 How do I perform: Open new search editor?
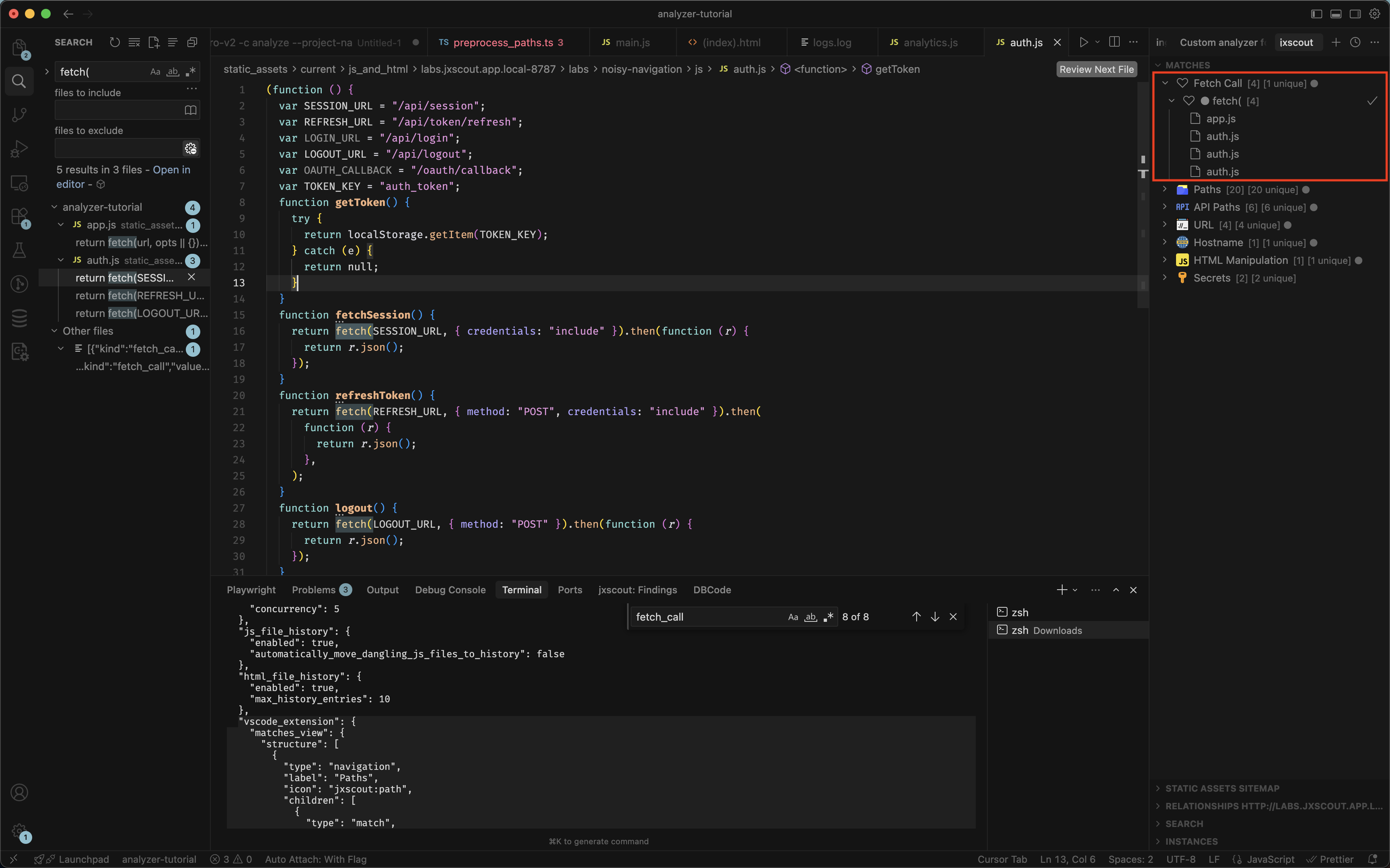[153, 43]
